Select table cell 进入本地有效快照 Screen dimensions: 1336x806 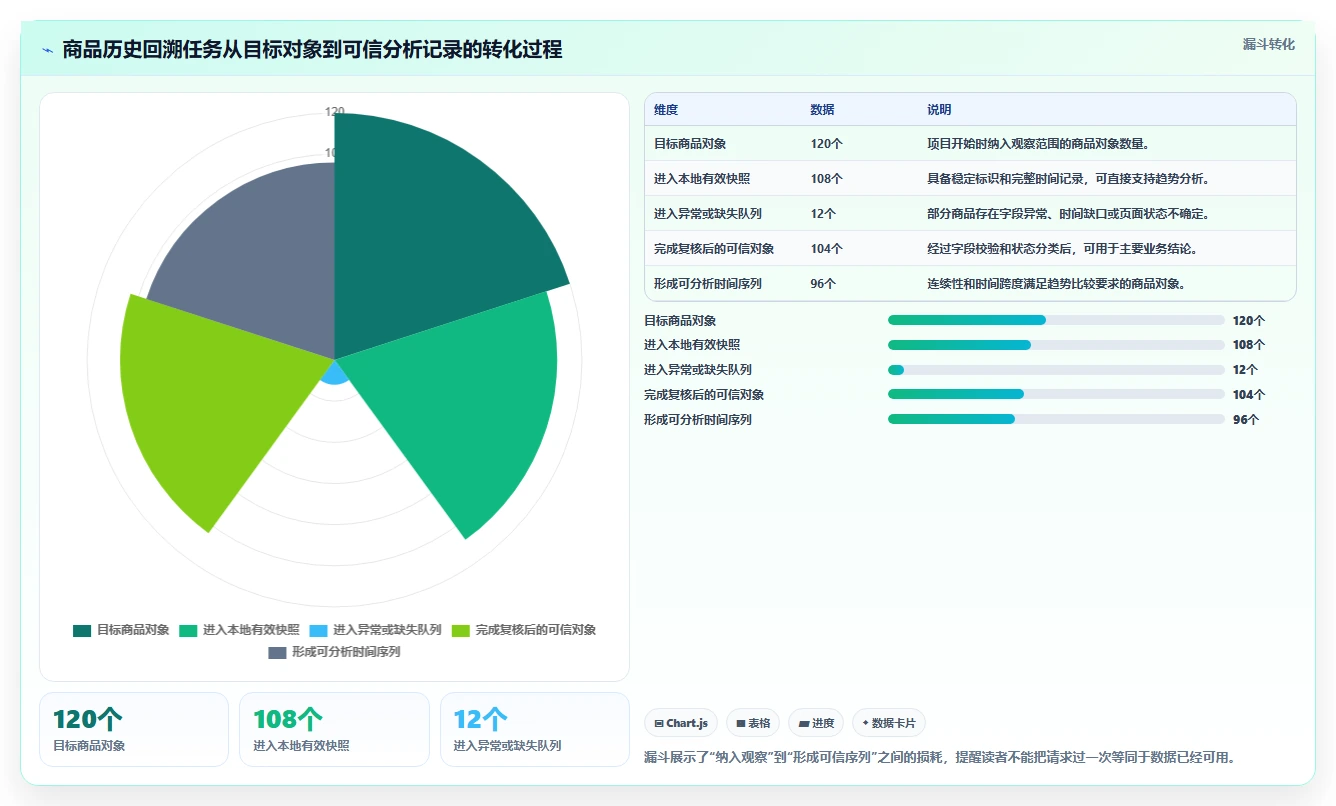[702, 179]
